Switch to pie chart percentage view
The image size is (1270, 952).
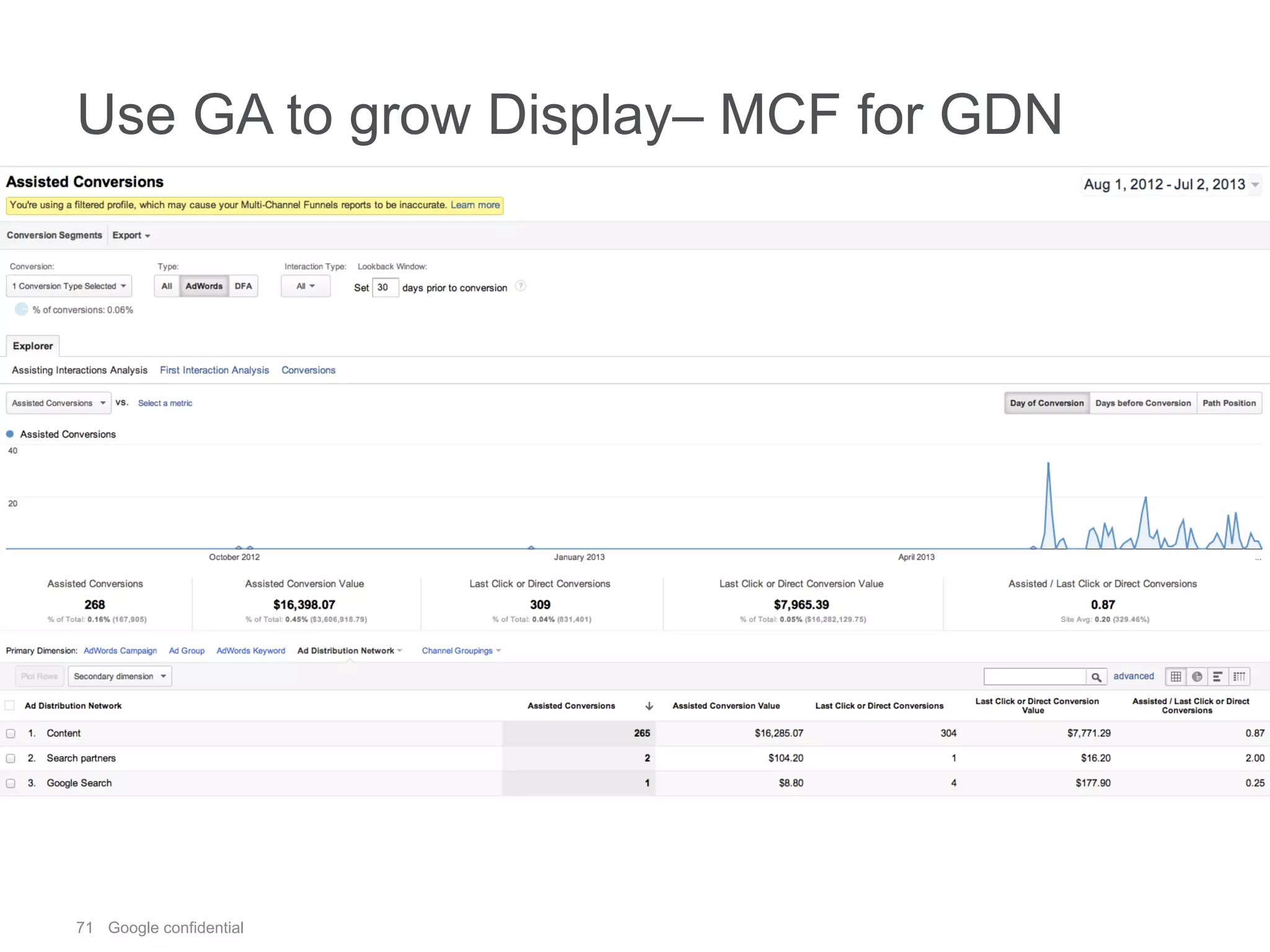[x=1197, y=676]
